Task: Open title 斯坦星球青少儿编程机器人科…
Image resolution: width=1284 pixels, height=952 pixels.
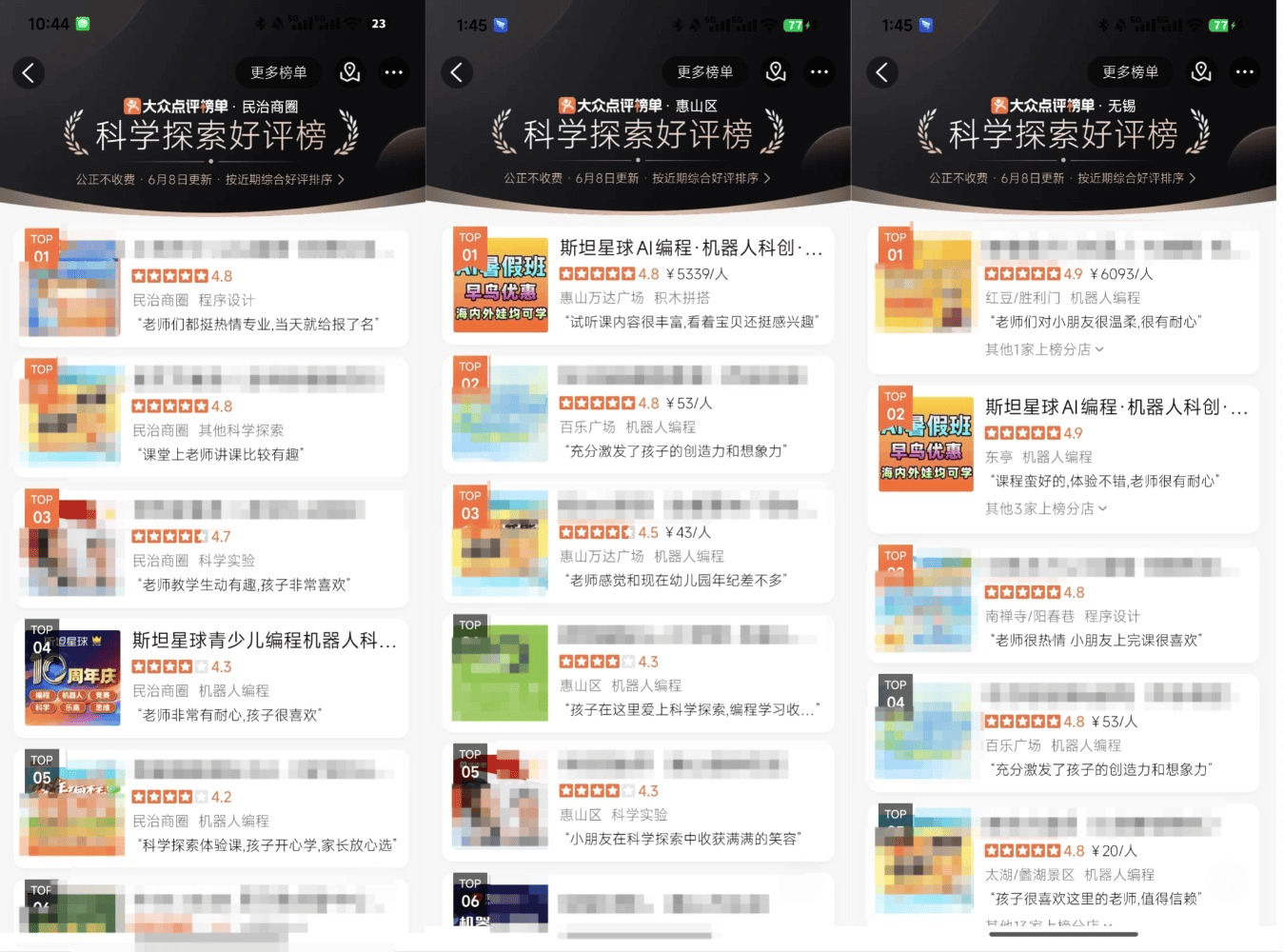Action: point(265,641)
